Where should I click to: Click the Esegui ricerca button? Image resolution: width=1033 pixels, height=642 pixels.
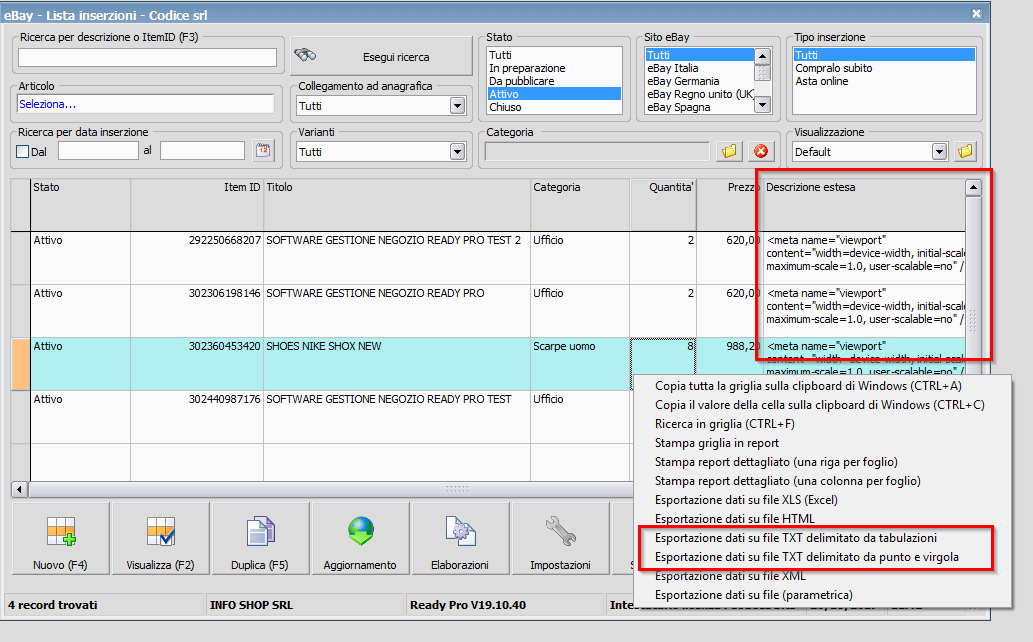pos(381,57)
